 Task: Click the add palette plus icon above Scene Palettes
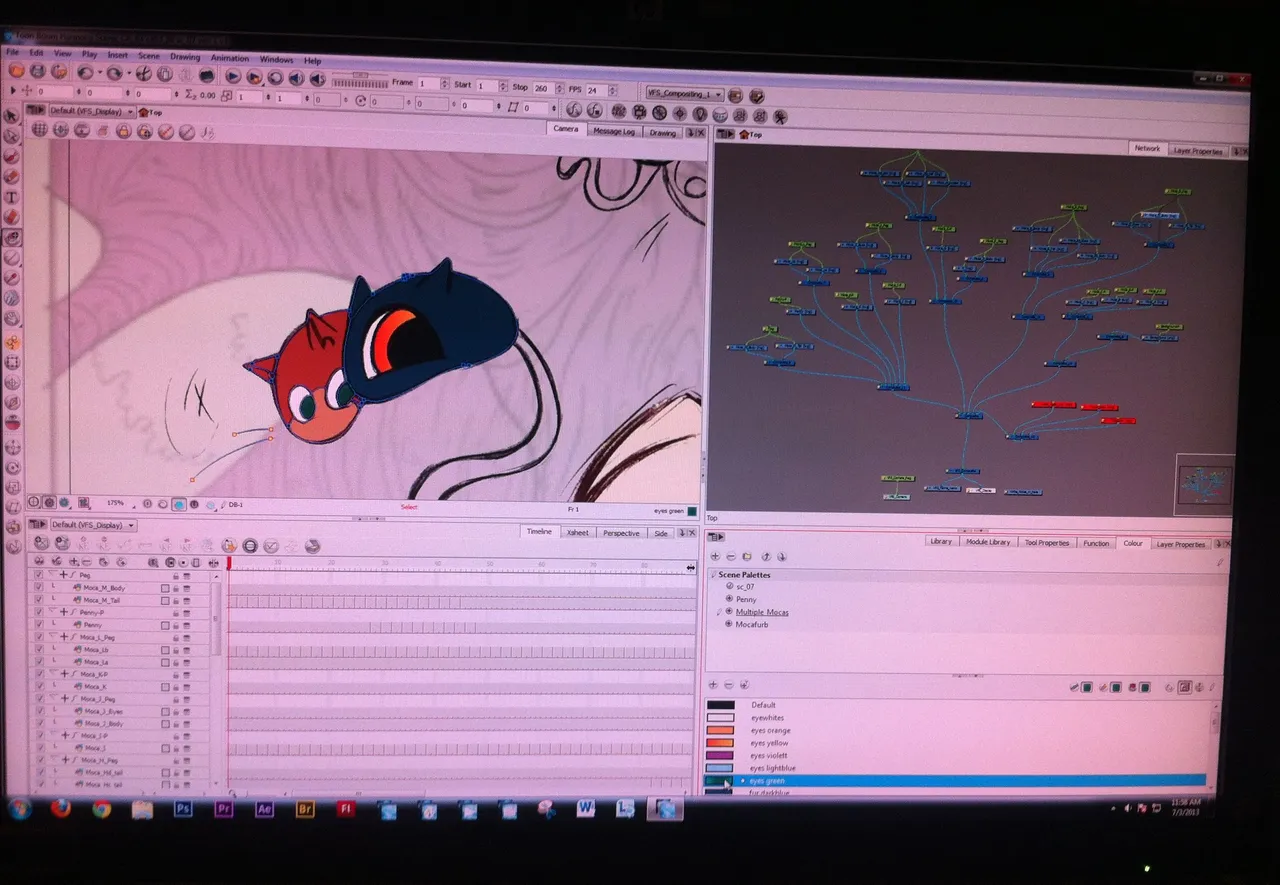[715, 557]
